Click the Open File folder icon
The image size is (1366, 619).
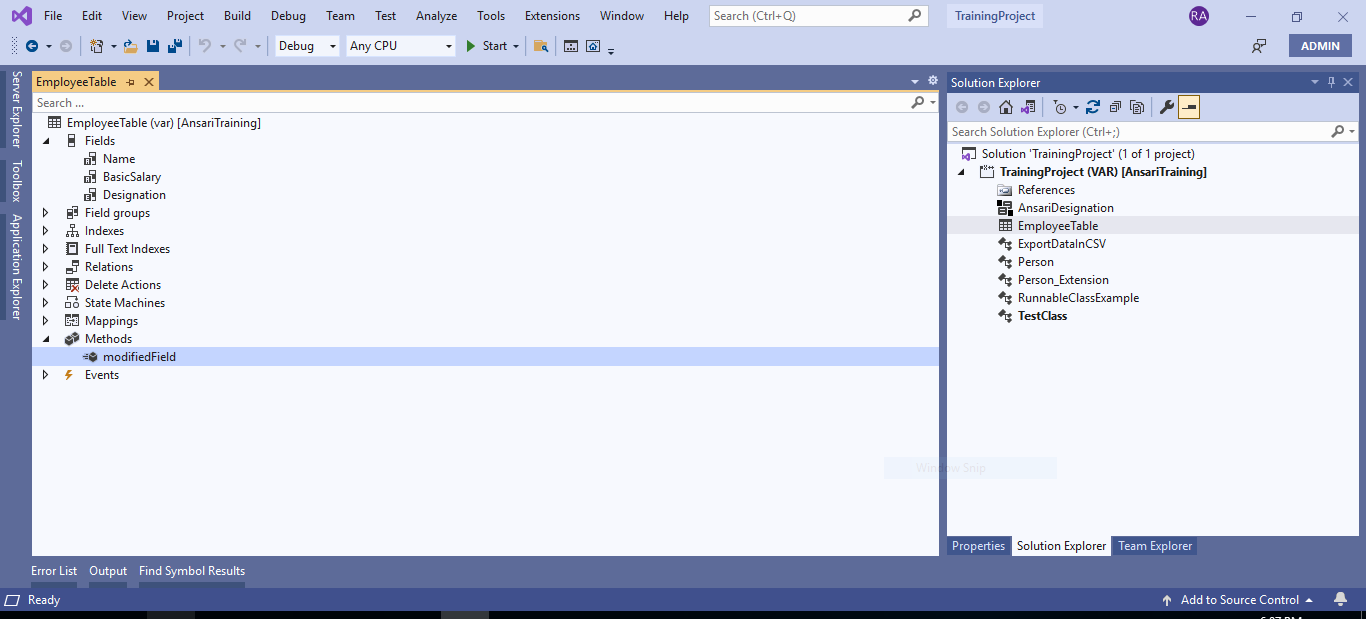tap(130, 46)
